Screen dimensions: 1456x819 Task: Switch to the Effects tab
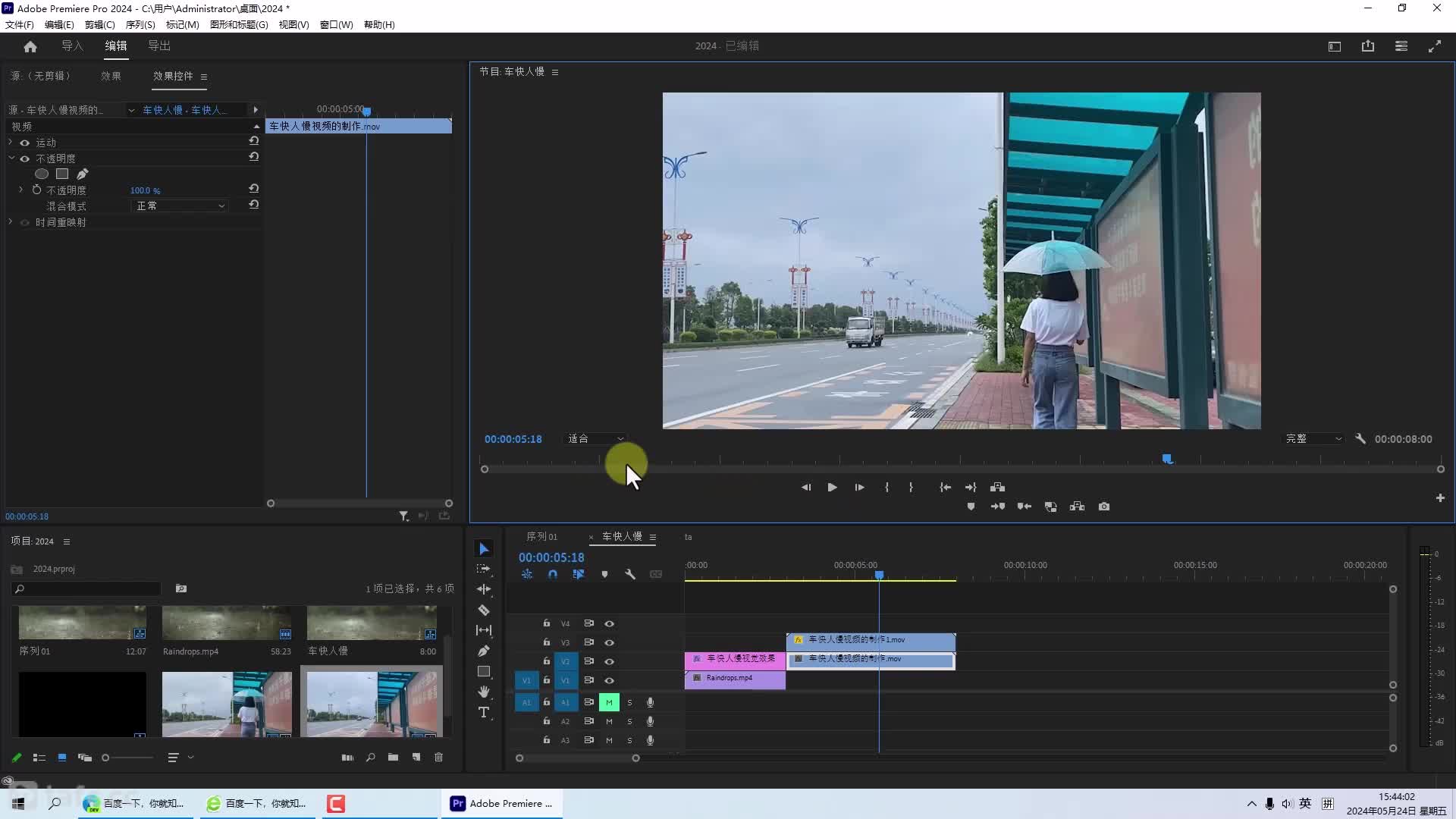tap(111, 77)
